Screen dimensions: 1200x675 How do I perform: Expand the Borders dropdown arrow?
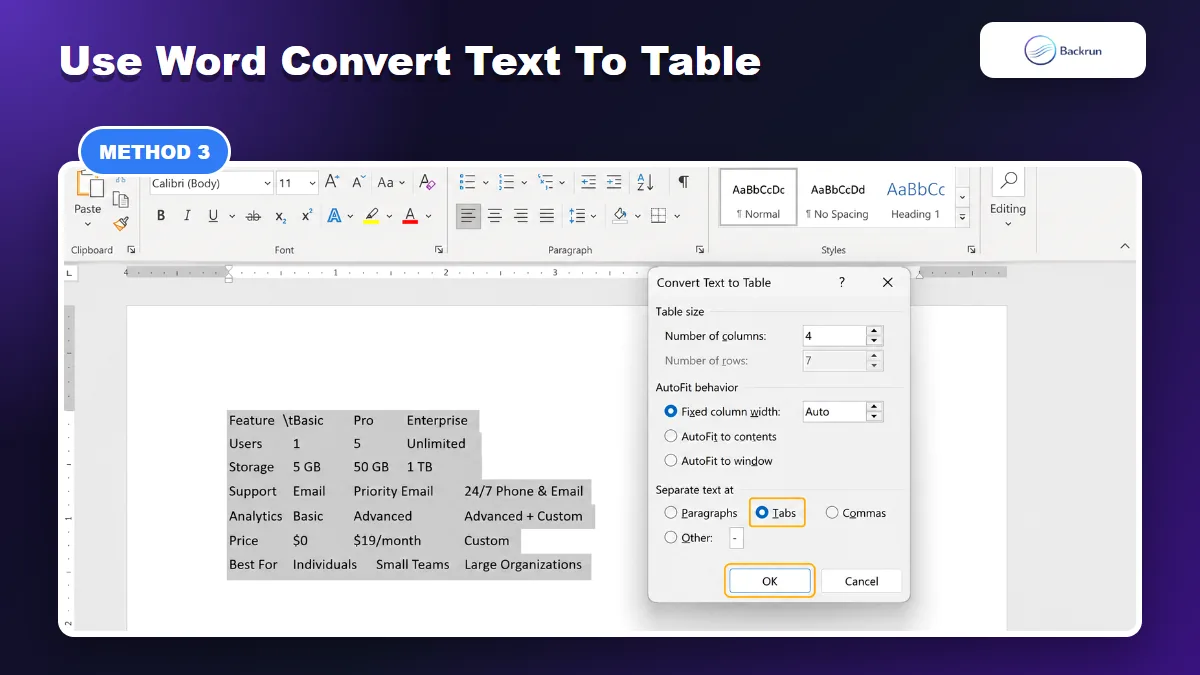[x=677, y=215]
